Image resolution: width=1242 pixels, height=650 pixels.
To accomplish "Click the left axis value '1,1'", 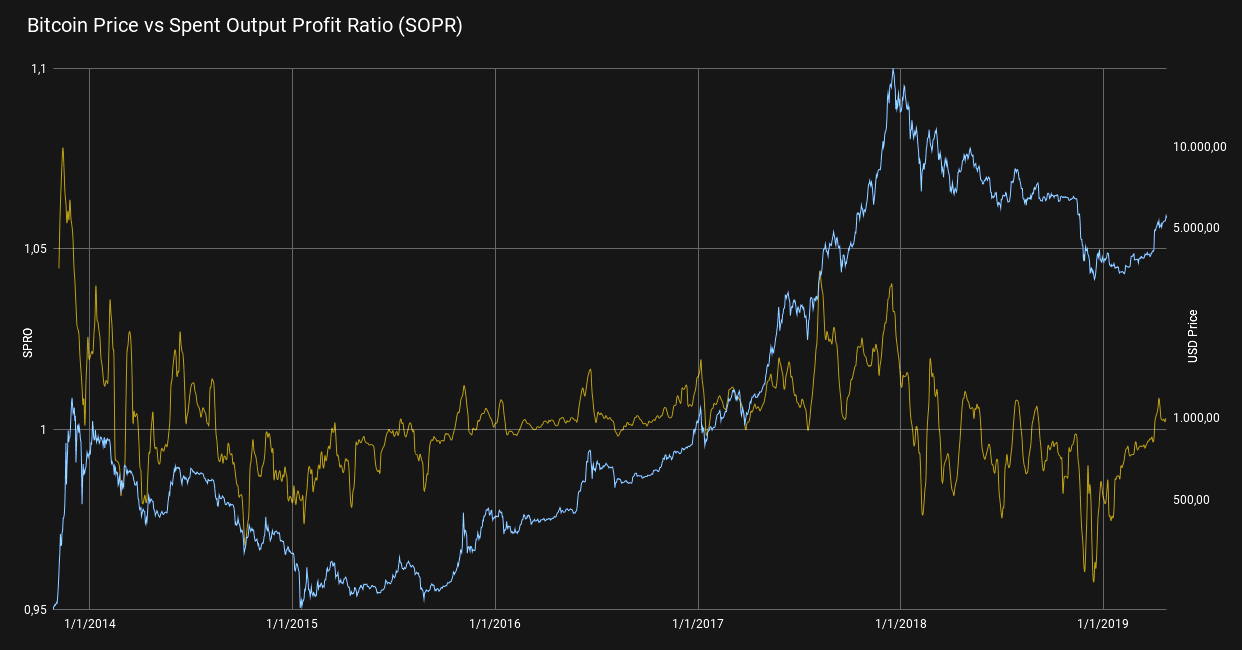I will tap(39, 69).
